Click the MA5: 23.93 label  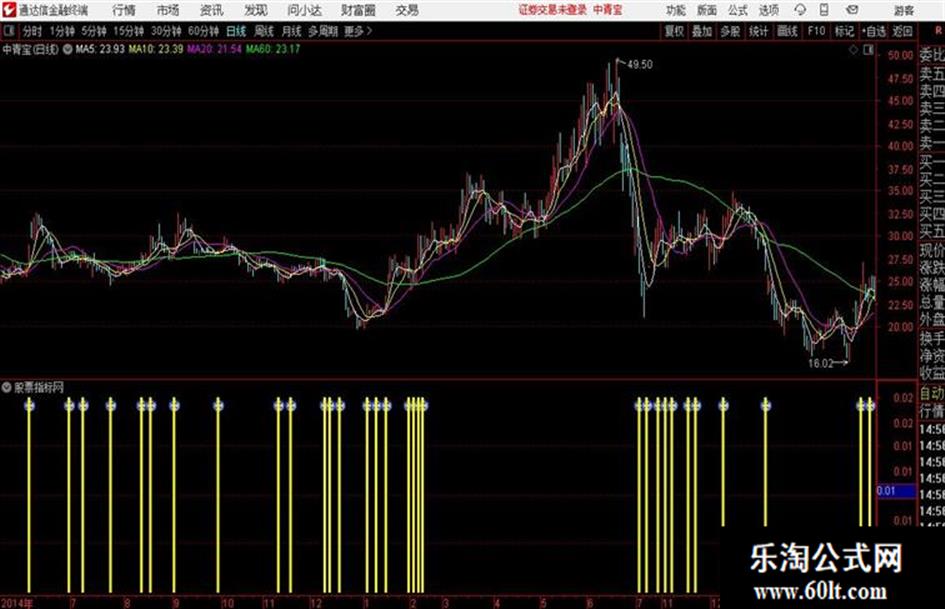99,49
